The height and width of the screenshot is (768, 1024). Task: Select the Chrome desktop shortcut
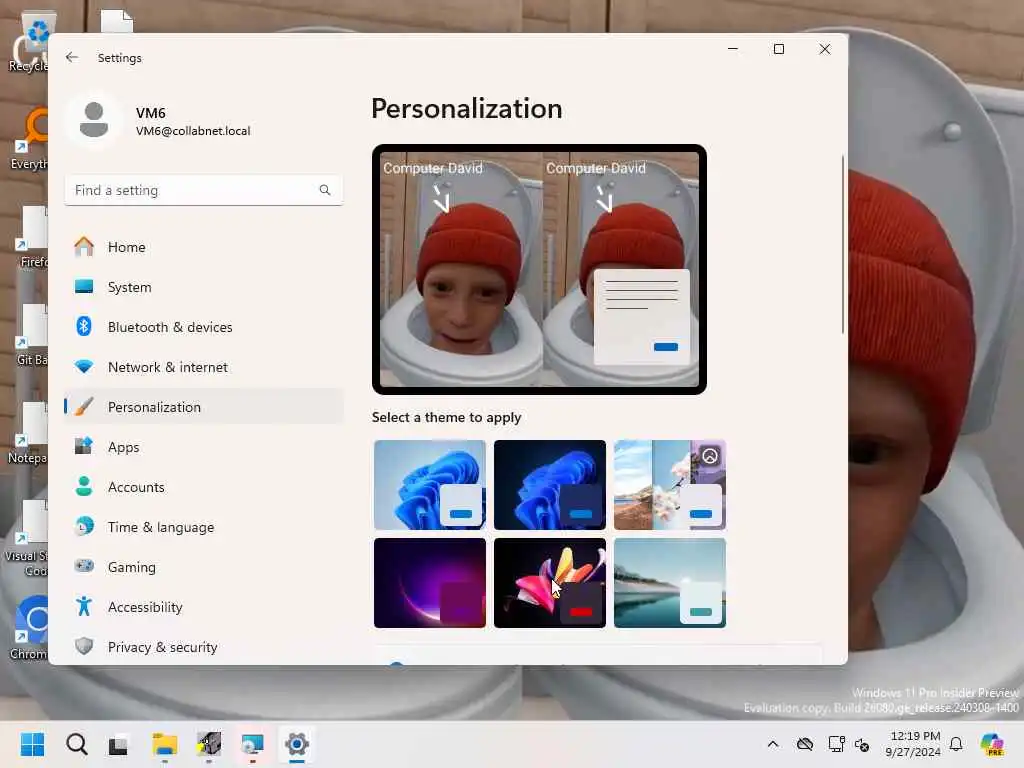tap(28, 628)
